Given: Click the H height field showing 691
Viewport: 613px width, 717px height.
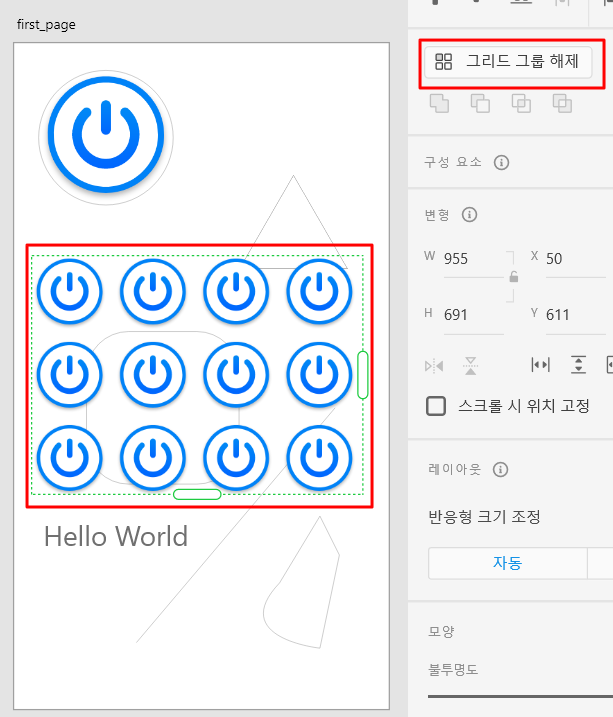Looking at the screenshot, I should pyautogui.click(x=473, y=316).
